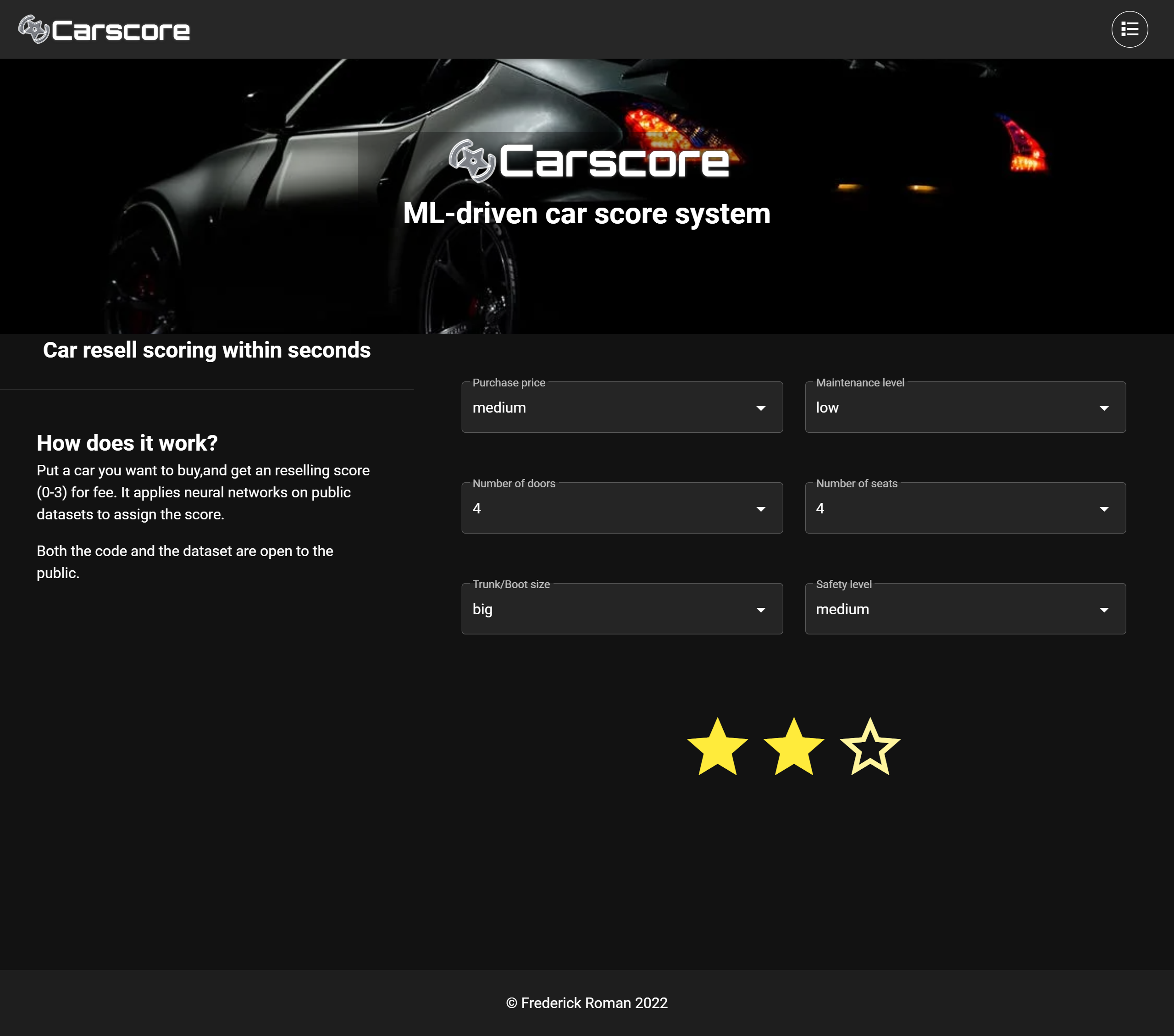Click the 'Both the code and the dataset' paragraph

click(185, 562)
